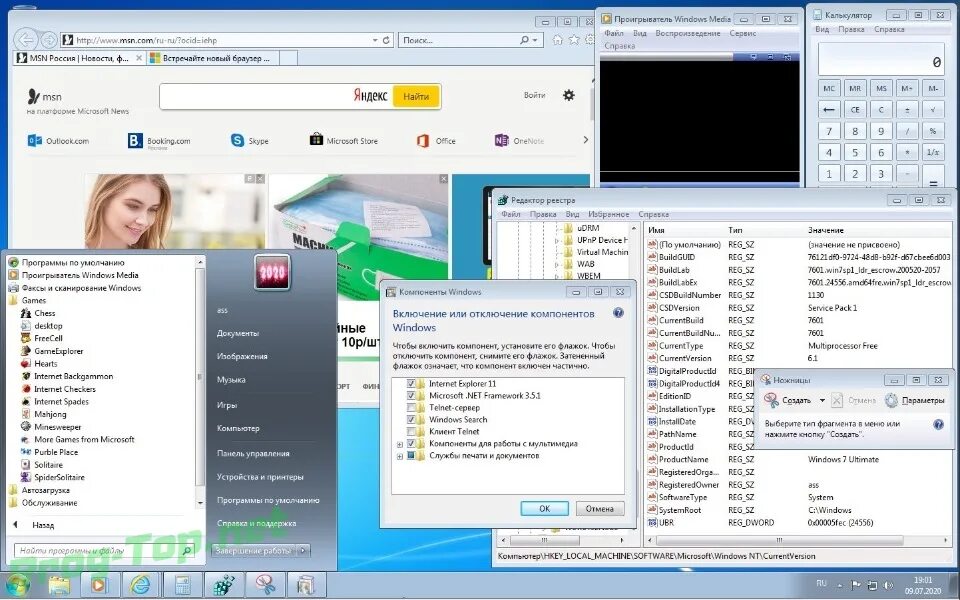Open Microsoft Store shortcut on MSN
This screenshot has width=960, height=600.
point(343,141)
